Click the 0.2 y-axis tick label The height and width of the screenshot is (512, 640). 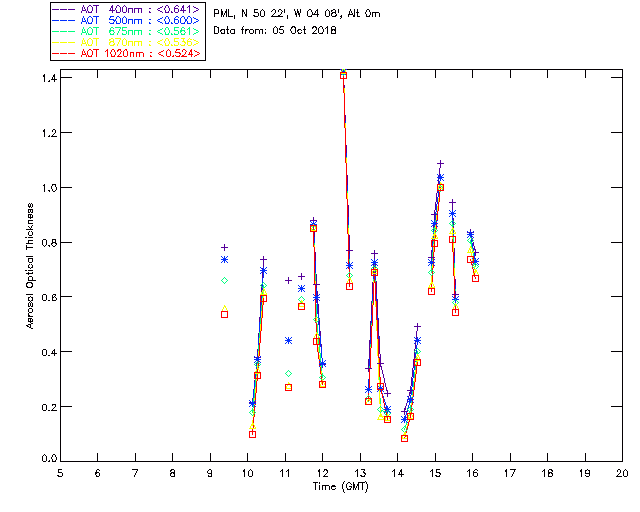(x=49, y=407)
